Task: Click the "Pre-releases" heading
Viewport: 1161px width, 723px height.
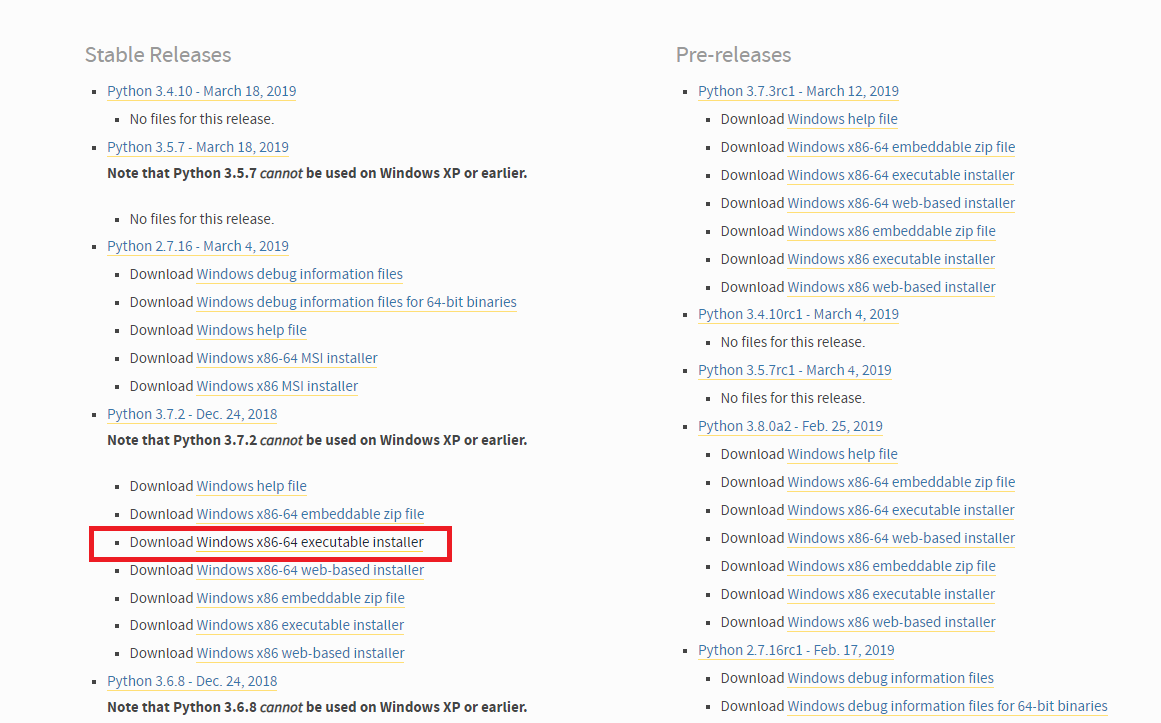Action: (x=733, y=55)
